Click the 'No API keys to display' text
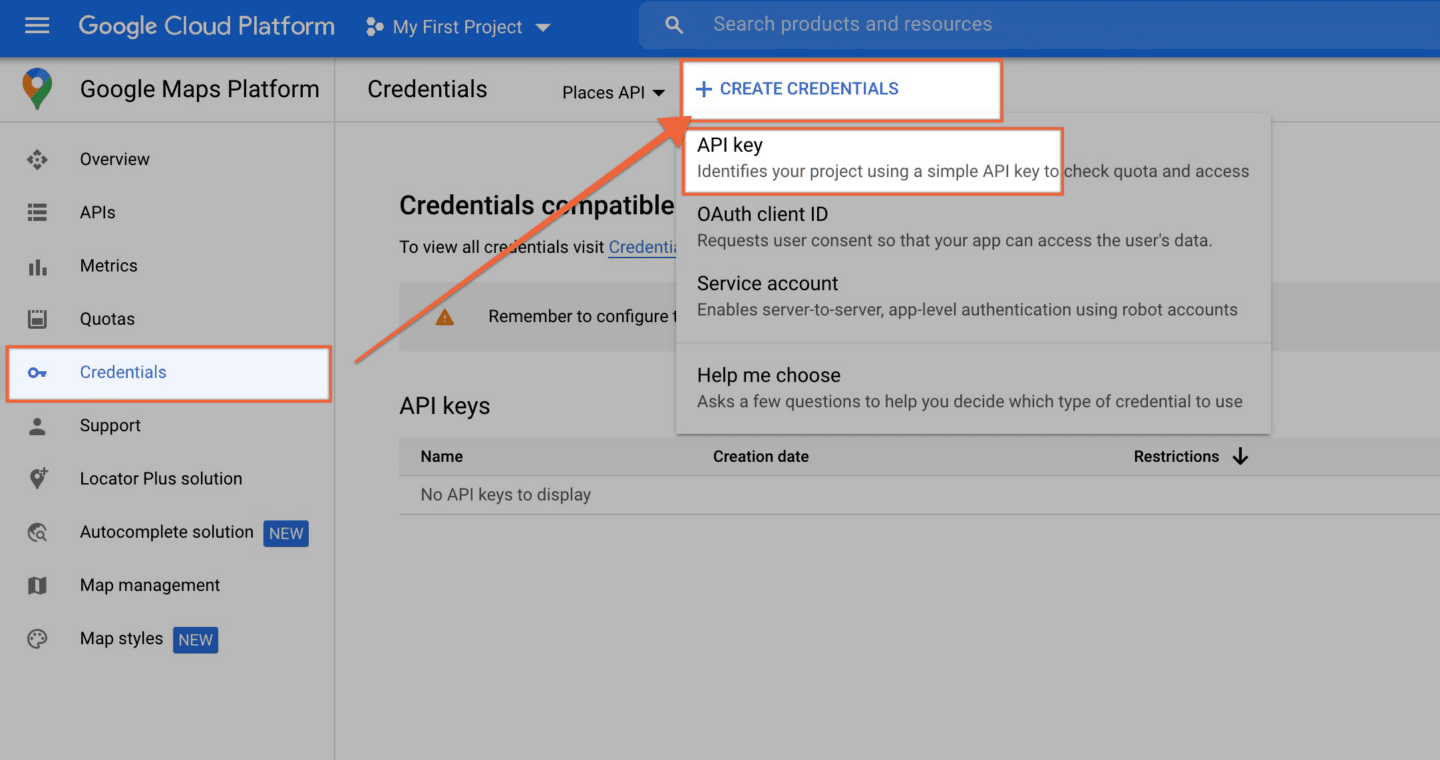Viewport: 1440px width, 760px height. click(x=506, y=494)
